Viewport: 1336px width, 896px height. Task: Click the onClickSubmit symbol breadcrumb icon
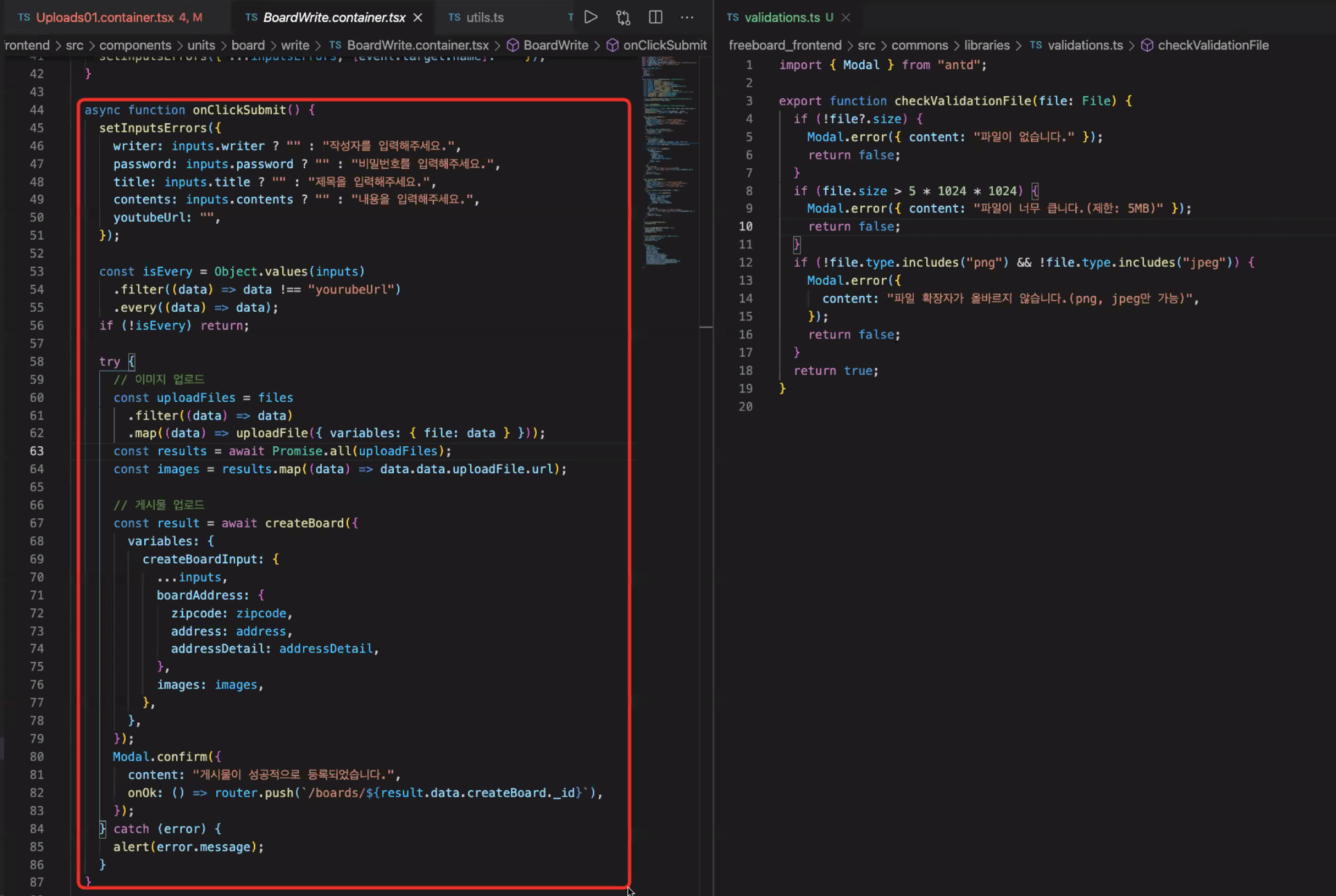pos(613,45)
